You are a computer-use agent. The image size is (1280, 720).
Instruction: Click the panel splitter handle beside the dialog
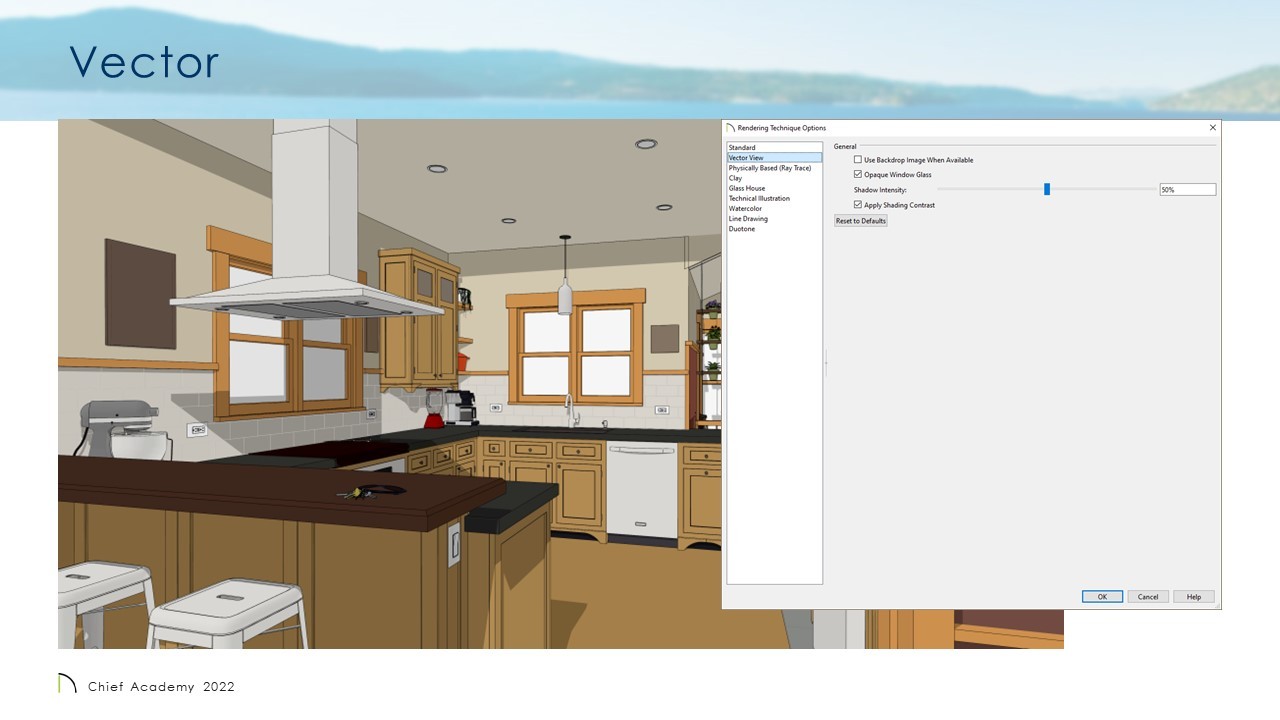826,365
